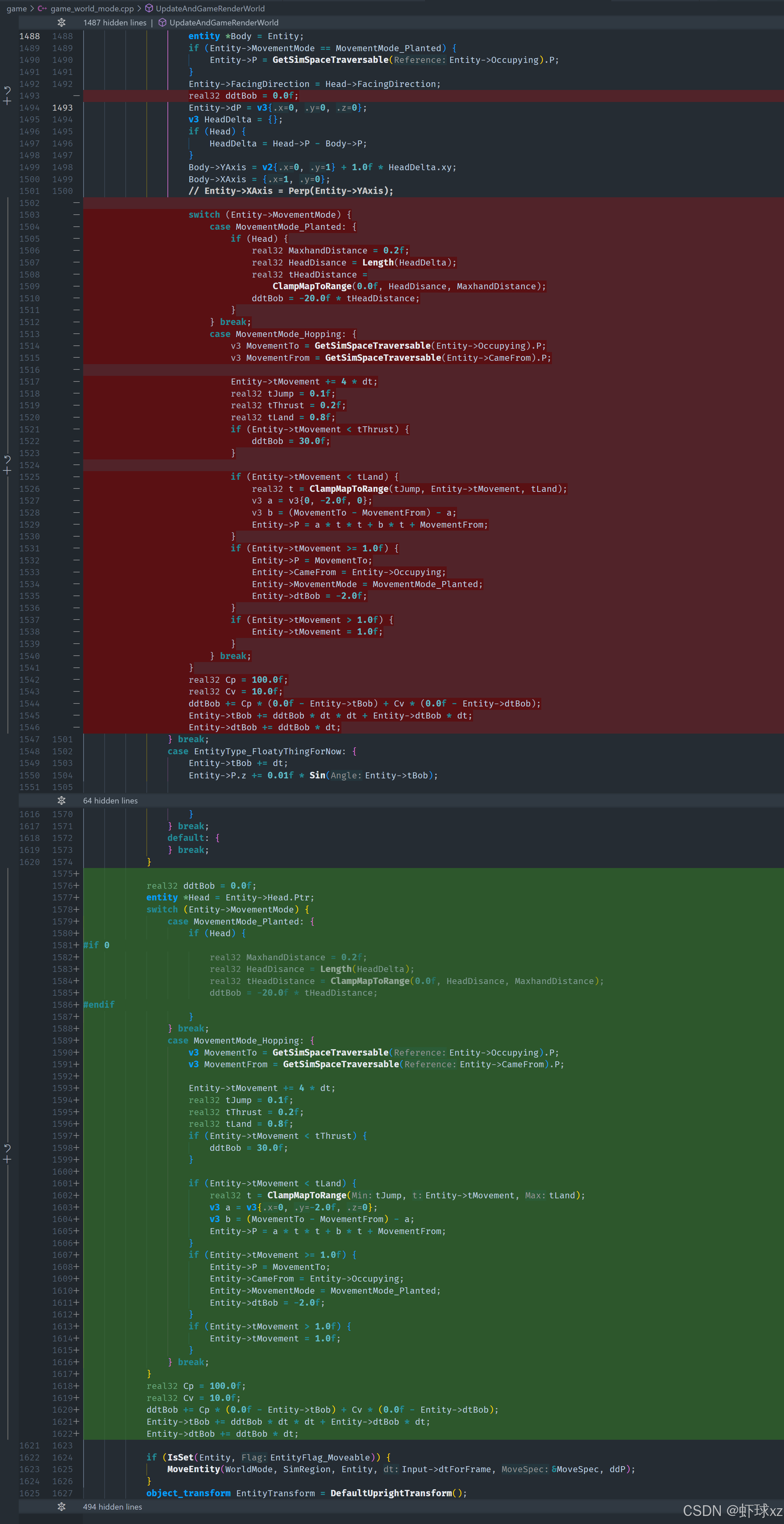Revert the green added code block
784x1524 pixels.
point(7,1148)
